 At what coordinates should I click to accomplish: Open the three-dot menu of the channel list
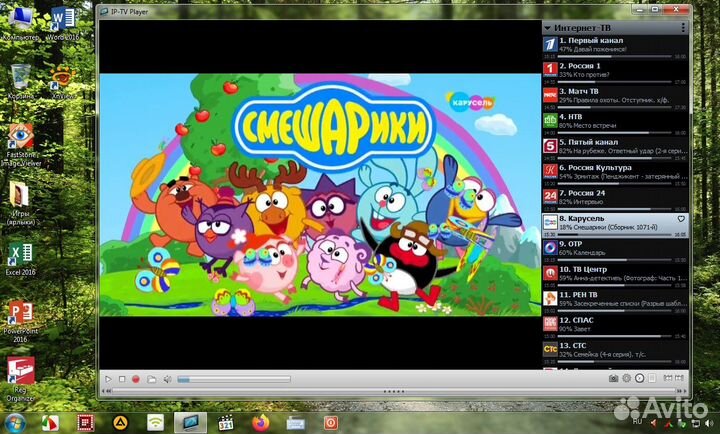(x=683, y=28)
